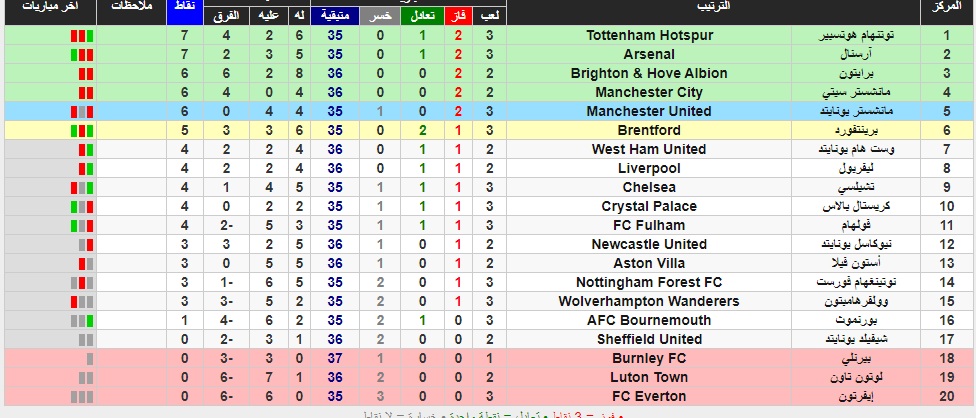The image size is (976, 418).
Task: Click the red wins column header
Action: (458, 16)
